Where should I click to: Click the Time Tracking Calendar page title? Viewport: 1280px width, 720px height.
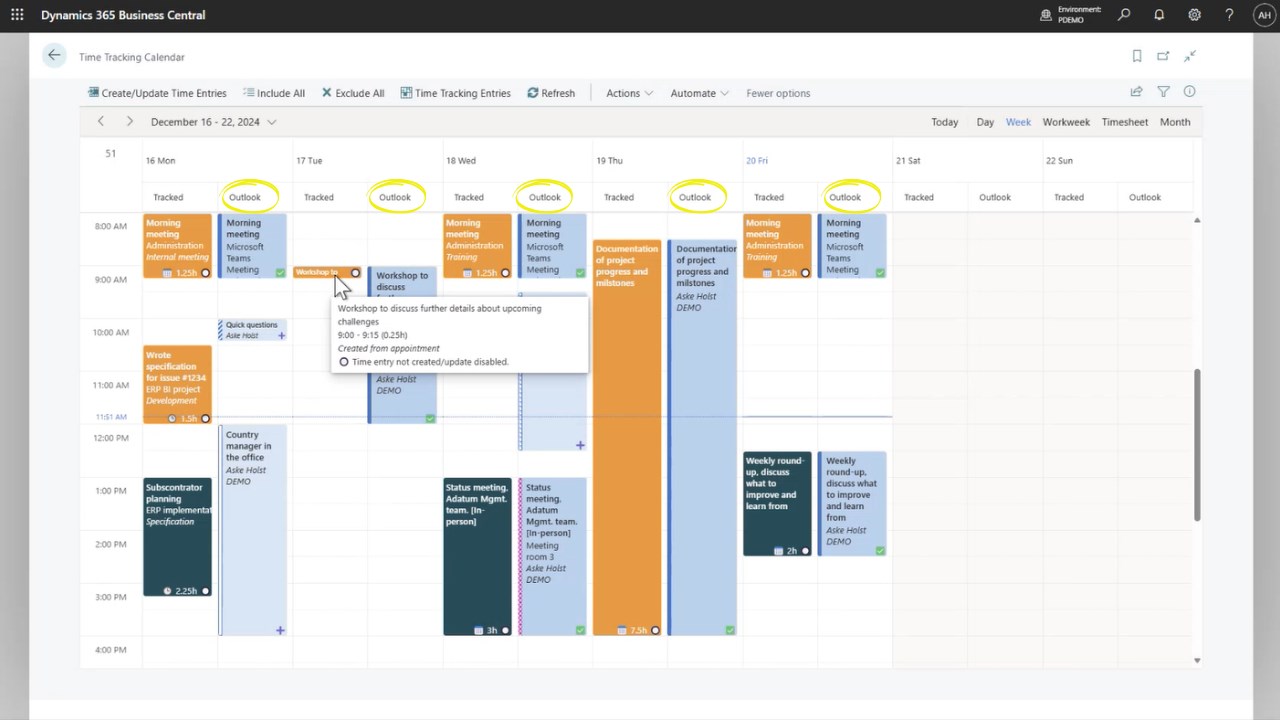tap(132, 57)
